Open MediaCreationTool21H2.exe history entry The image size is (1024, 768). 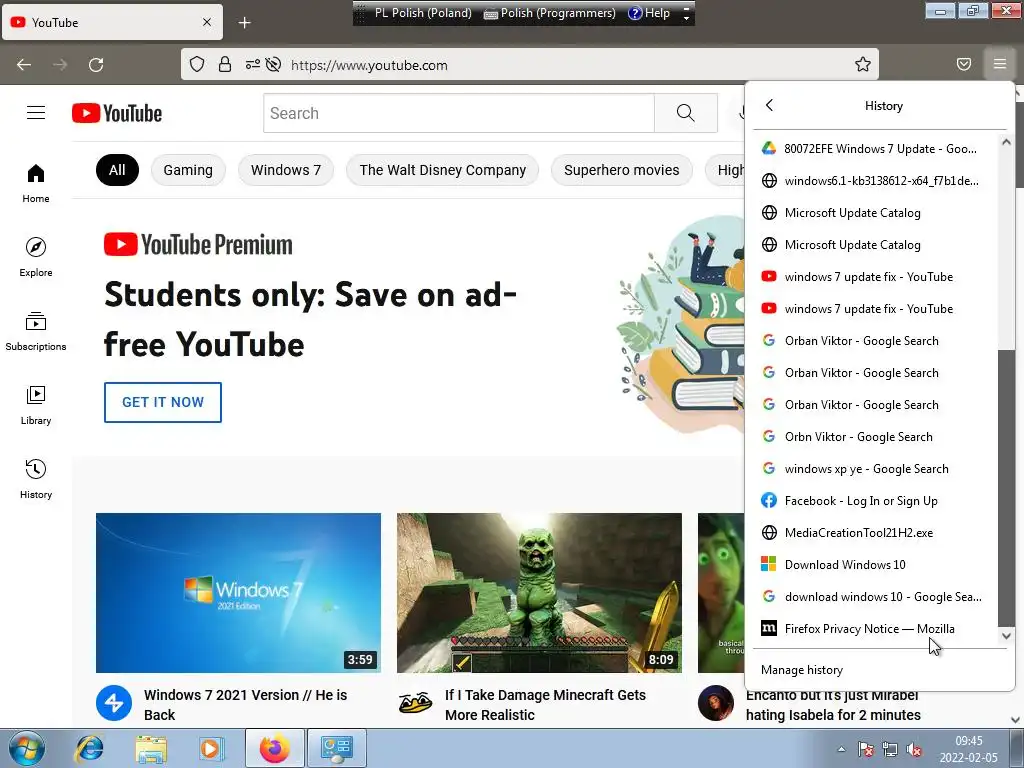pos(875,532)
